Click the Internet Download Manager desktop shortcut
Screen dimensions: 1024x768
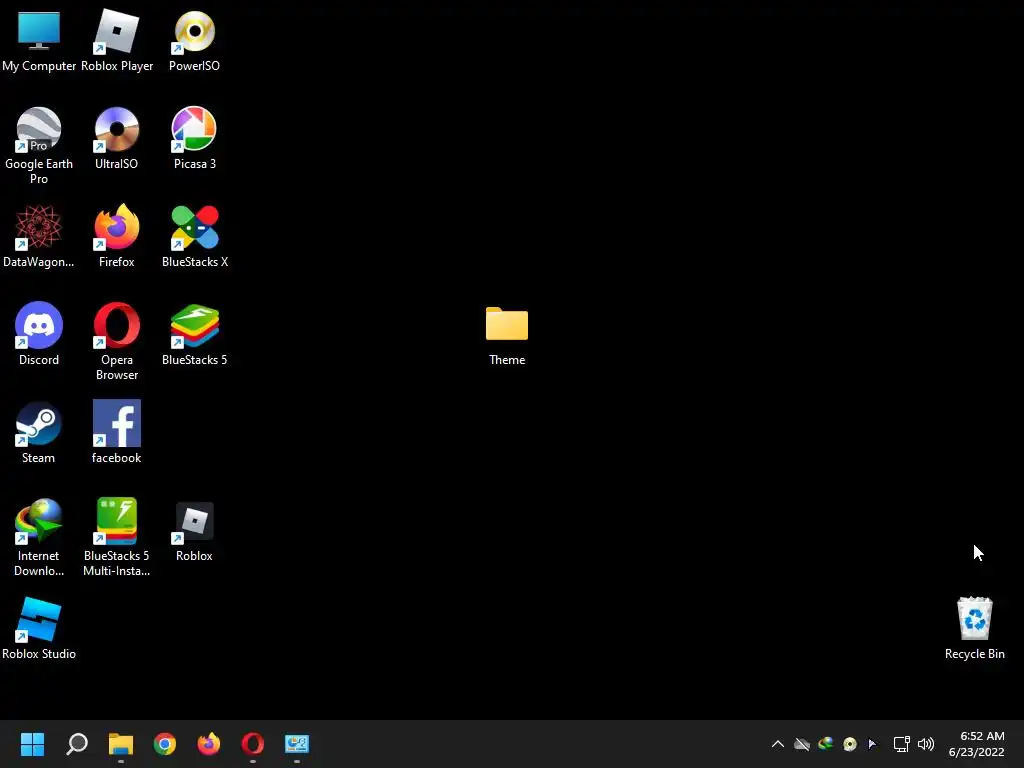pyautogui.click(x=39, y=537)
